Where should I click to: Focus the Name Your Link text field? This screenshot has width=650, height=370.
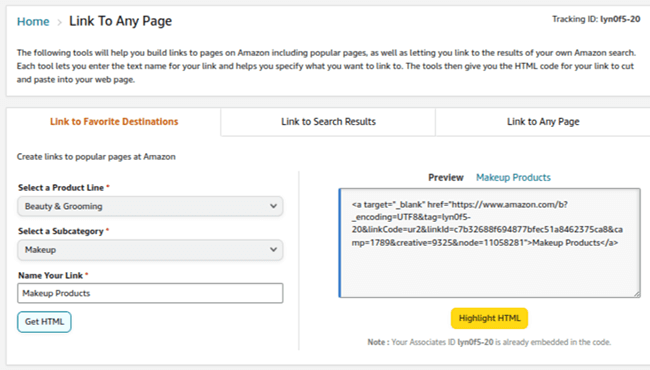pos(150,293)
